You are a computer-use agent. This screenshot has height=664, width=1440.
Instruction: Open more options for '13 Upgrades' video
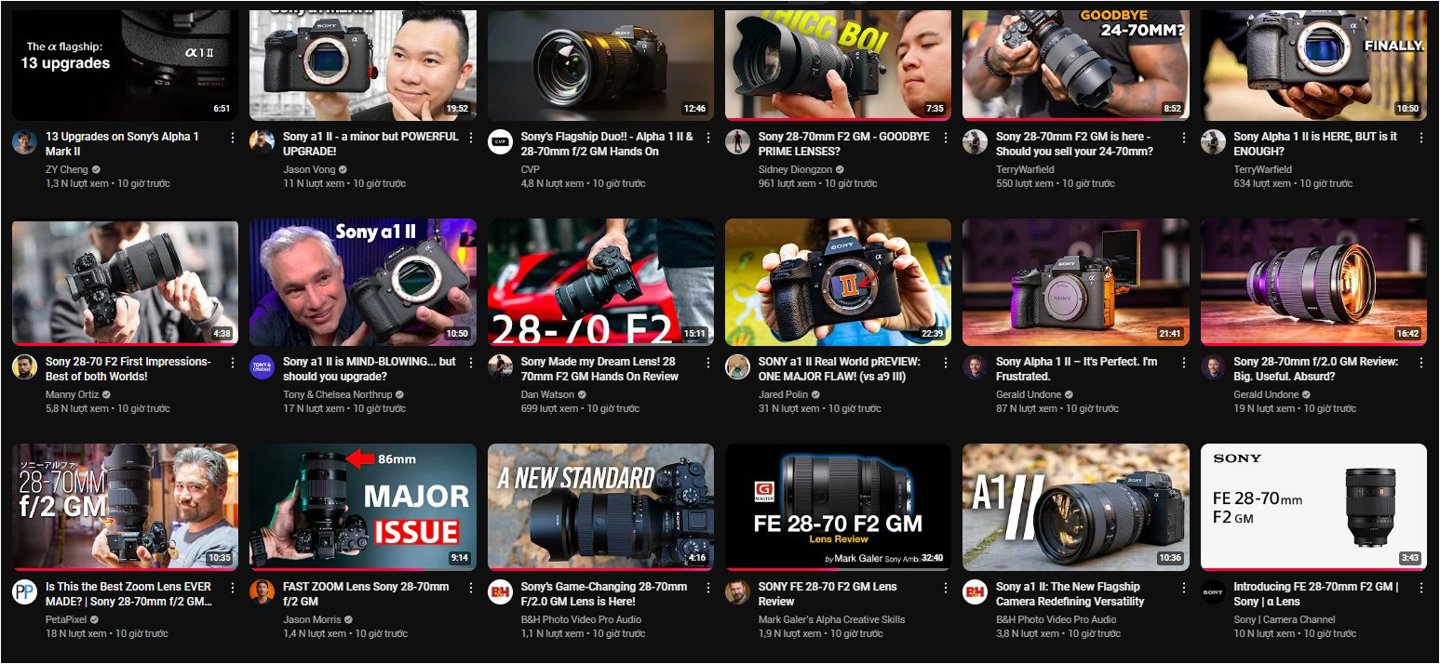tap(232, 137)
